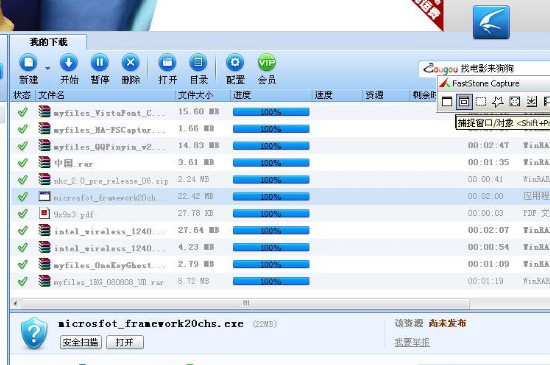550x365 pixels.
Task: Click 打开 button below file name
Action: click(x=125, y=342)
